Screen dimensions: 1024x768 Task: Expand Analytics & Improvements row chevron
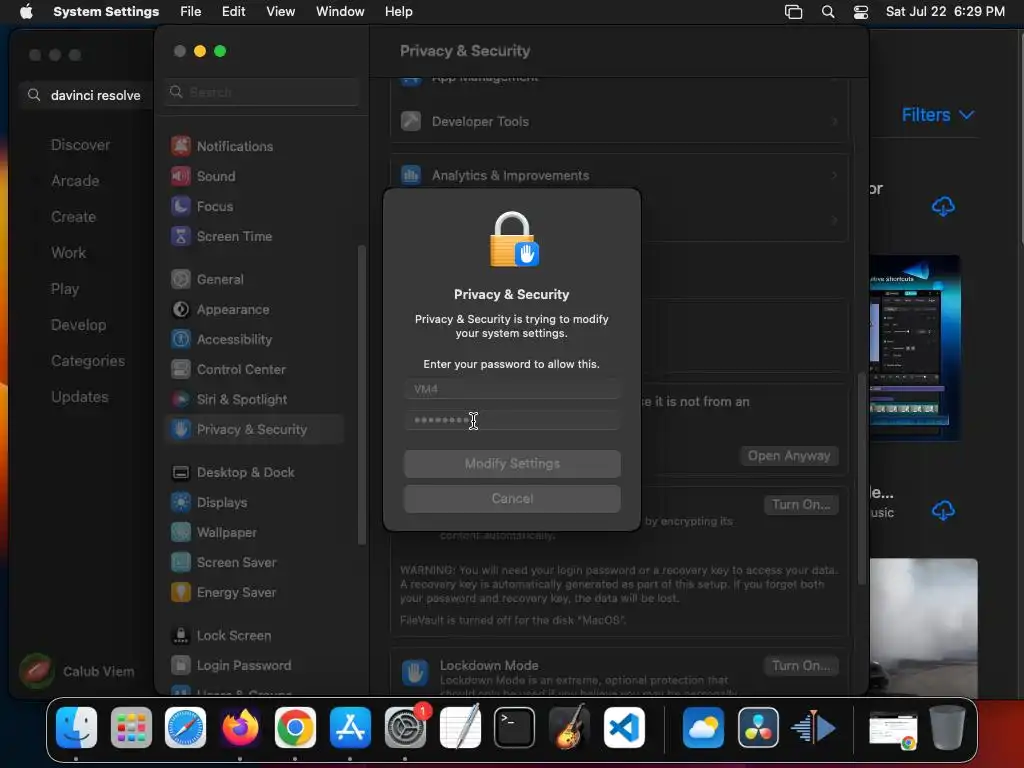click(x=834, y=176)
